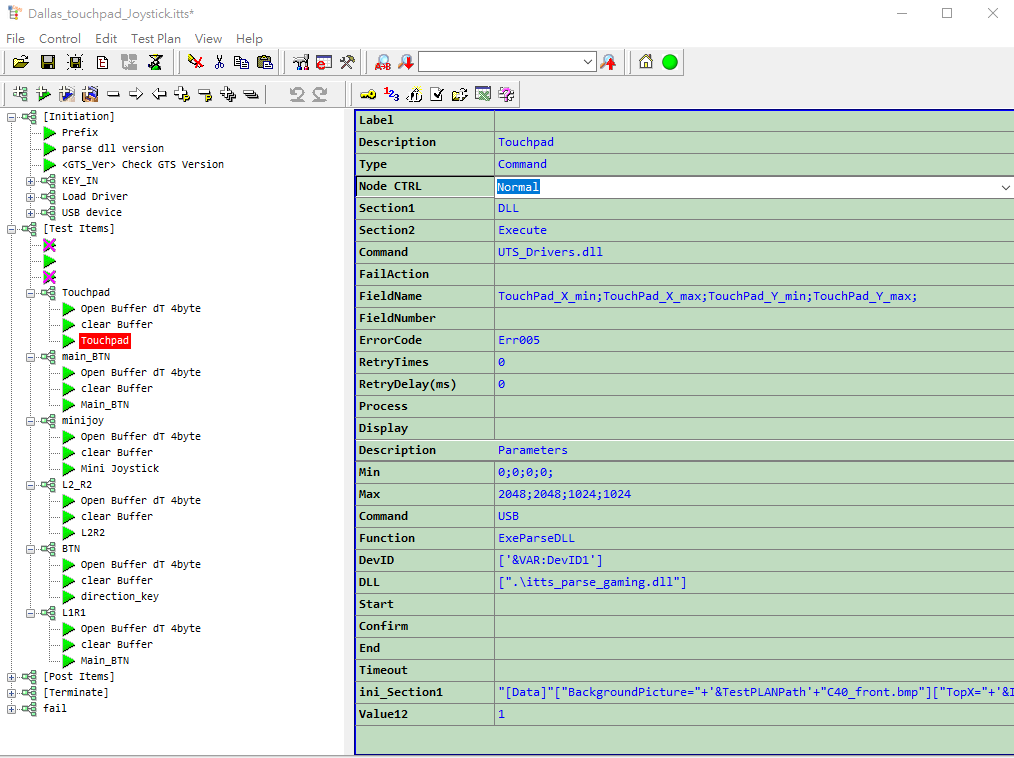1014x758 pixels.
Task: Click the white left arrow toolbar icon
Action: pyautogui.click(x=159, y=94)
